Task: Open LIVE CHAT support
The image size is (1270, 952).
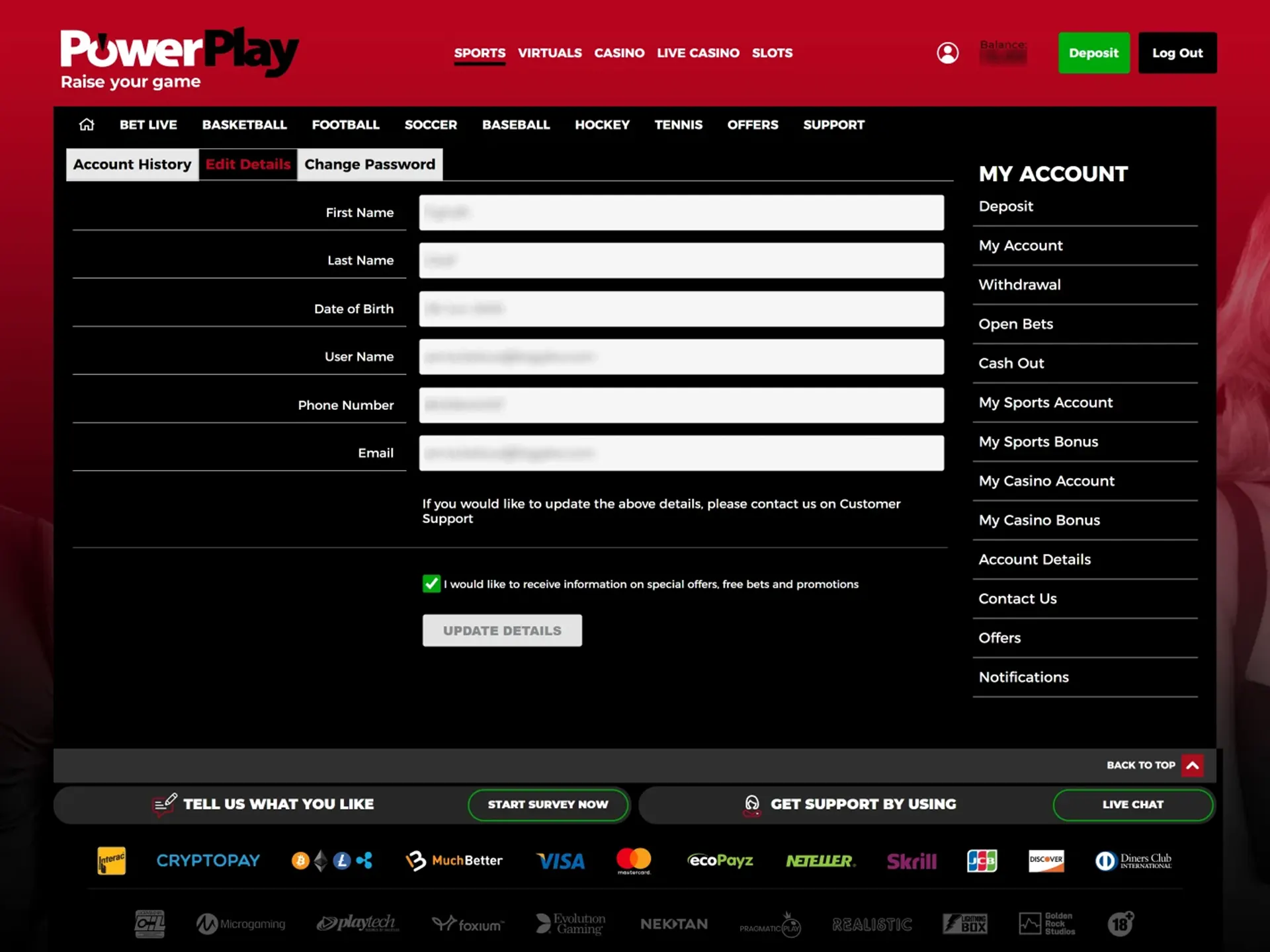Action: tap(1132, 805)
